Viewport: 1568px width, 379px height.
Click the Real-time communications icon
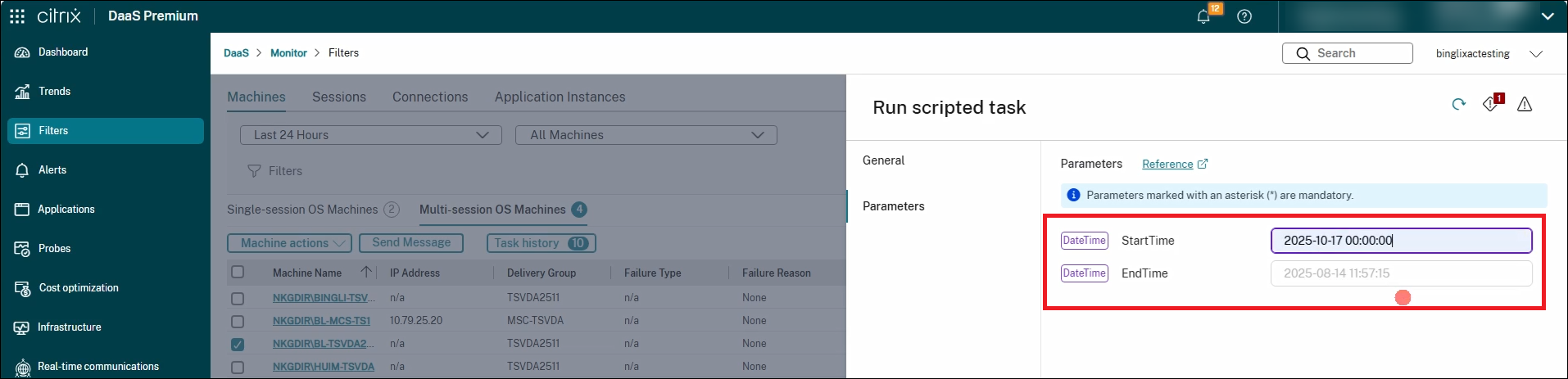[x=22, y=367]
